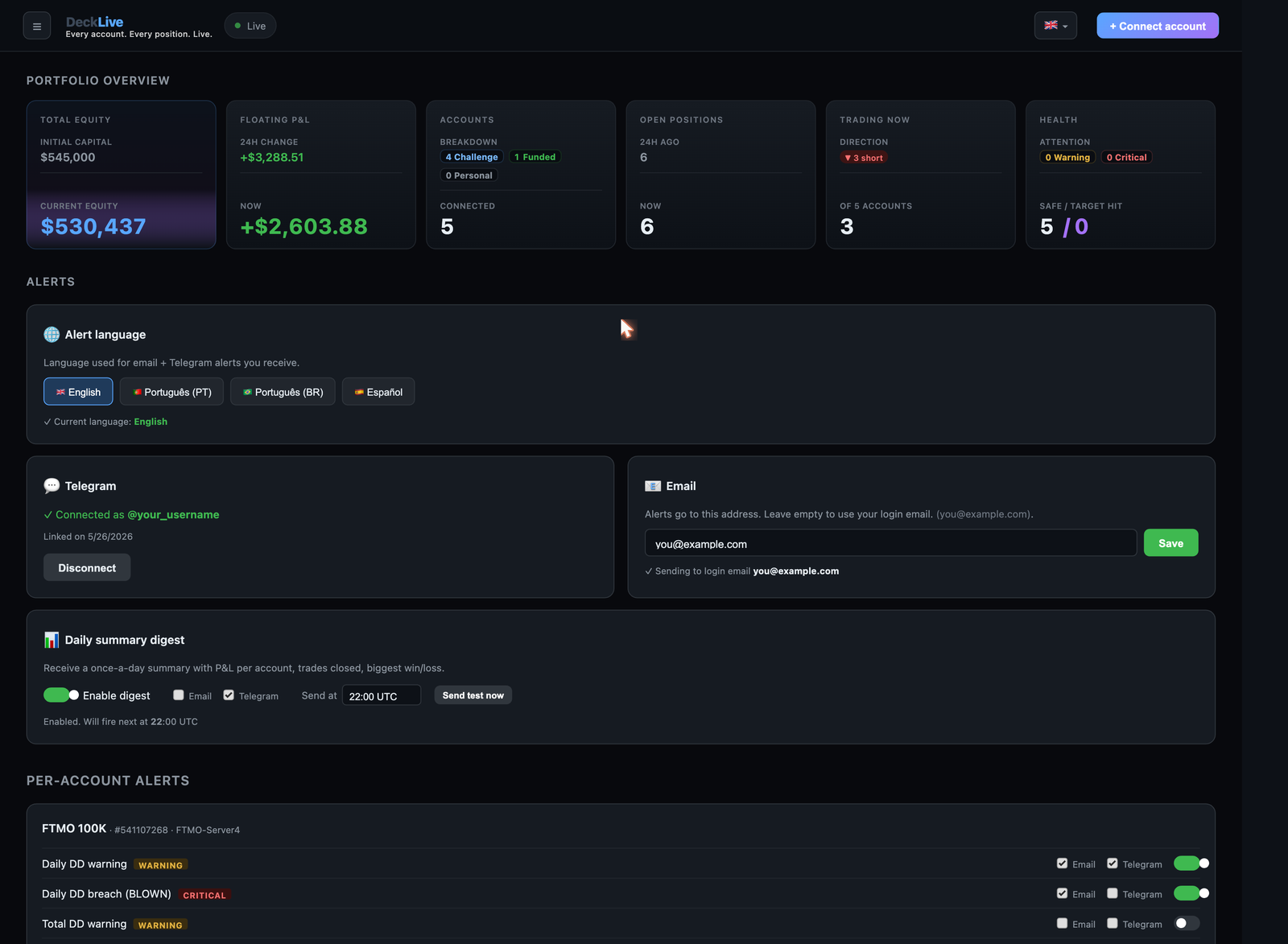Viewport: 1288px width, 944px height.
Task: Click the Send test now button
Action: (473, 695)
